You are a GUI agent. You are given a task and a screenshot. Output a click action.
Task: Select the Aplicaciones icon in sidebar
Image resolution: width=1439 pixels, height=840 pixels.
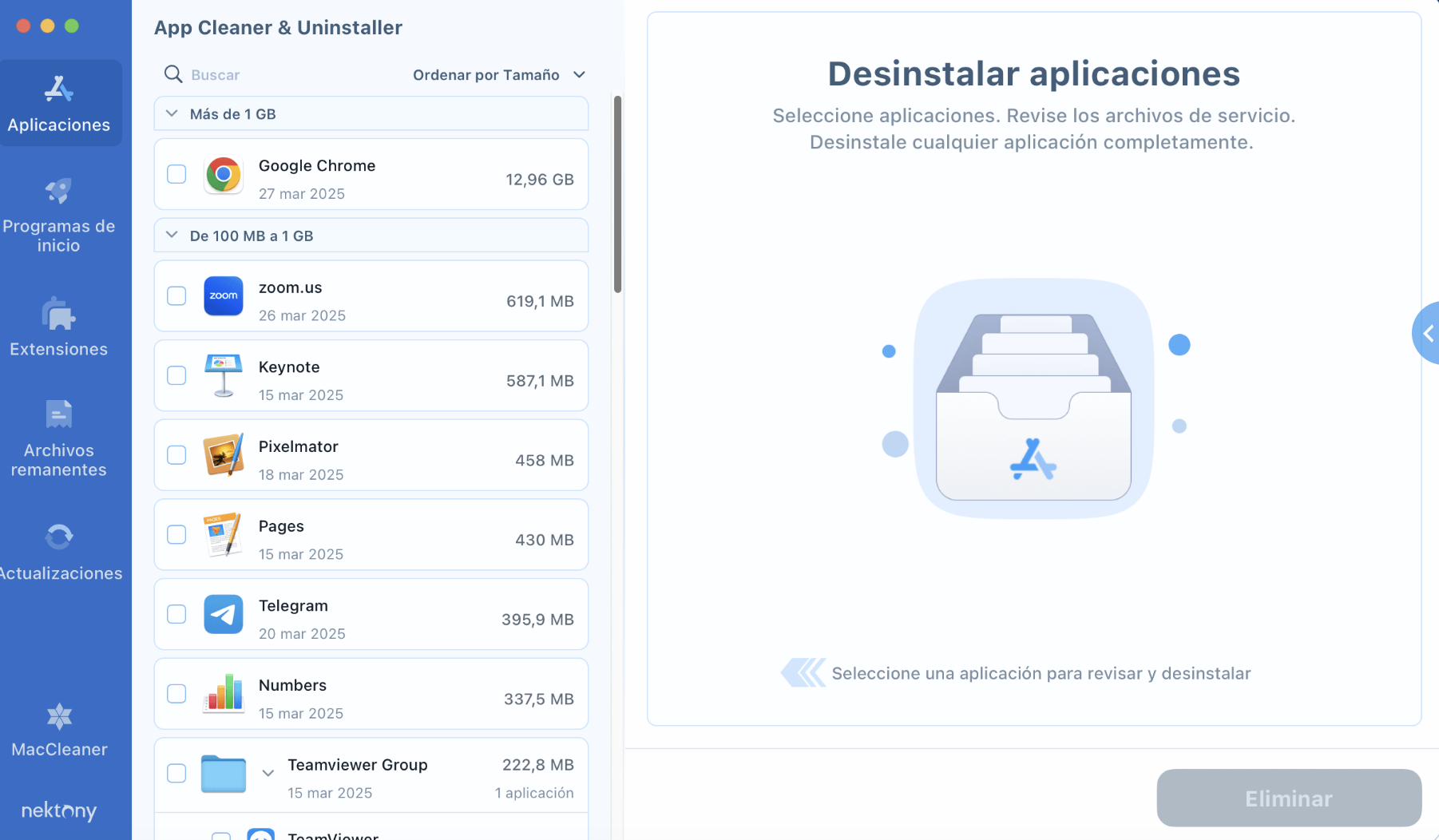(x=61, y=103)
